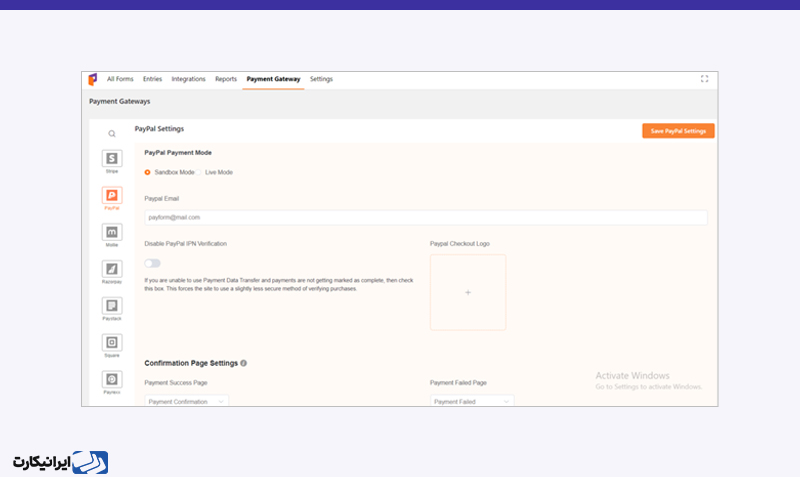Choose the Live Mode radio button
The image size is (800, 477).
pos(199,172)
